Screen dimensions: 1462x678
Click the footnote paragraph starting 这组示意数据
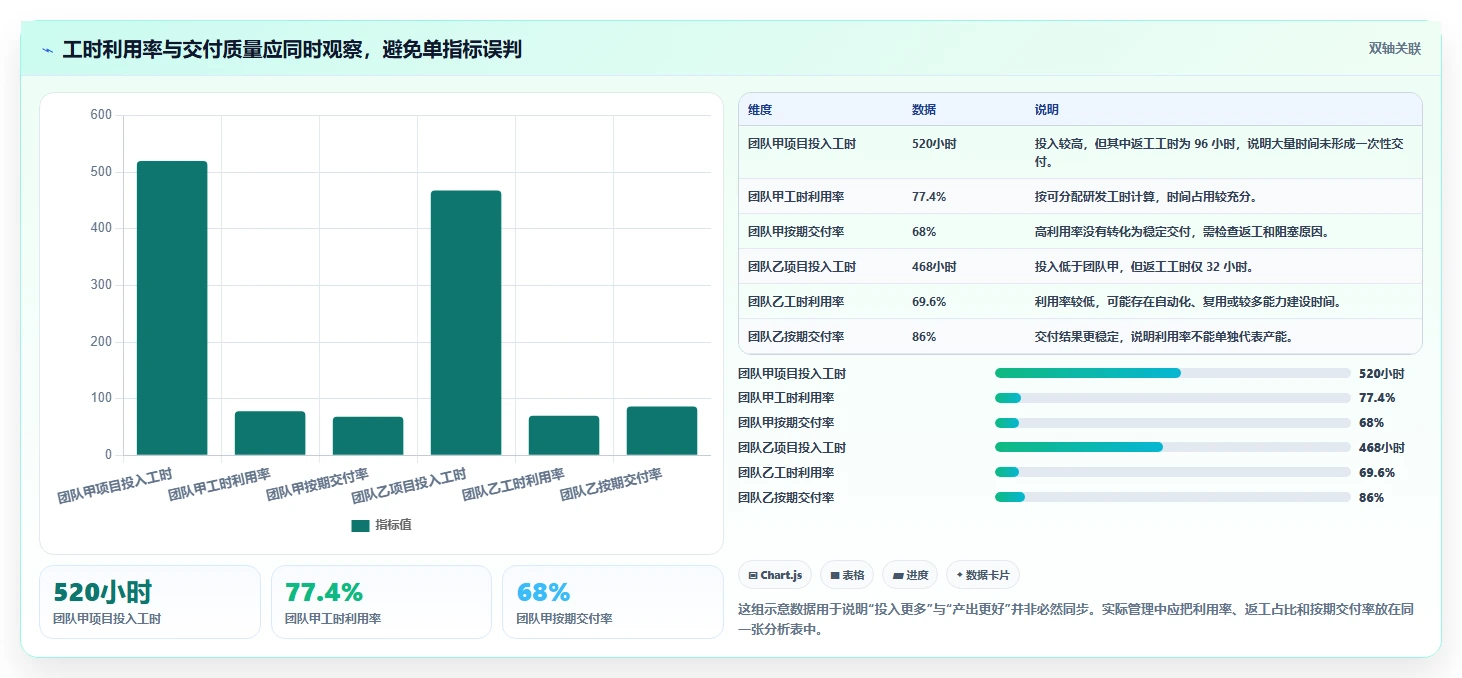tap(1075, 620)
